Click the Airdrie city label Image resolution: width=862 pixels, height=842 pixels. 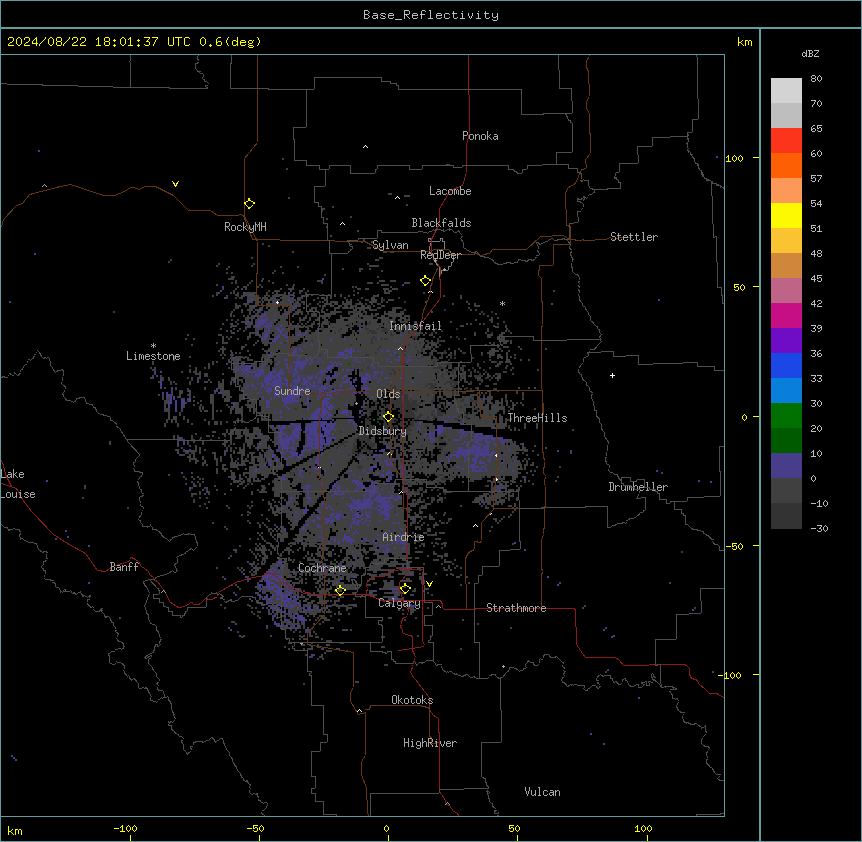pyautogui.click(x=403, y=537)
